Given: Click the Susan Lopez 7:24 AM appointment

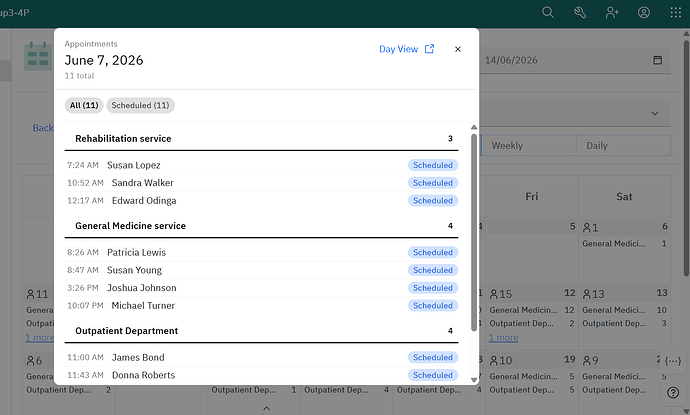Looking at the screenshot, I should click(262, 165).
